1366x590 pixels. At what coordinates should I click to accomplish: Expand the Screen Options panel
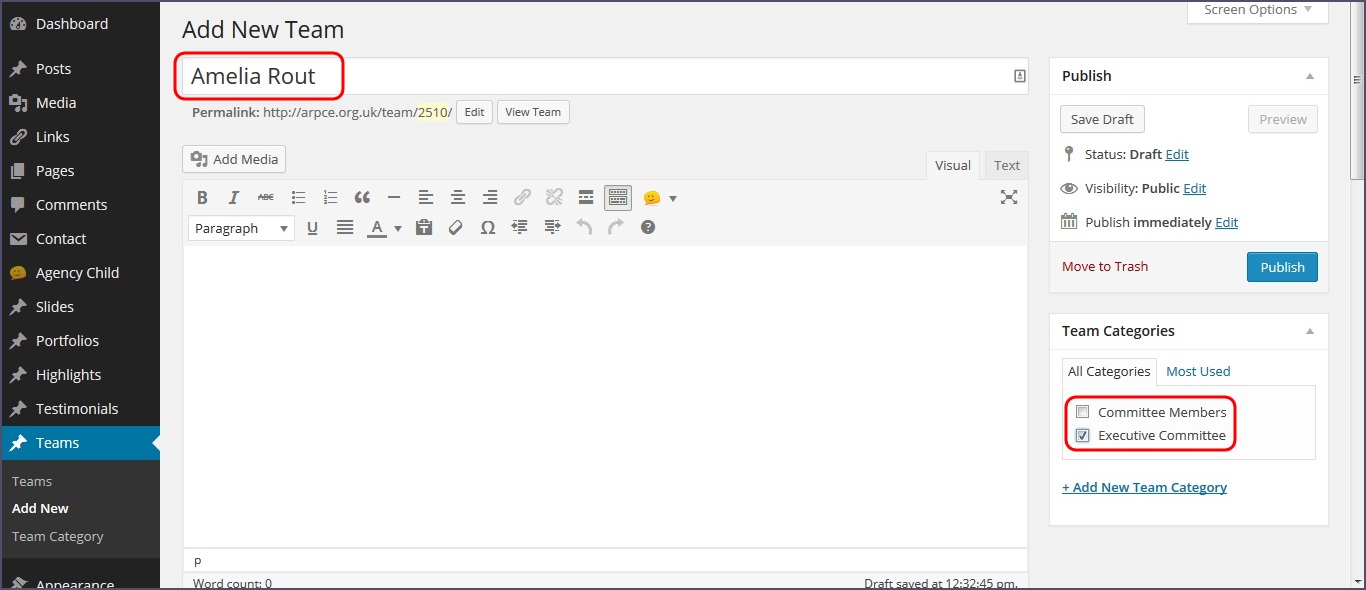(x=1257, y=10)
